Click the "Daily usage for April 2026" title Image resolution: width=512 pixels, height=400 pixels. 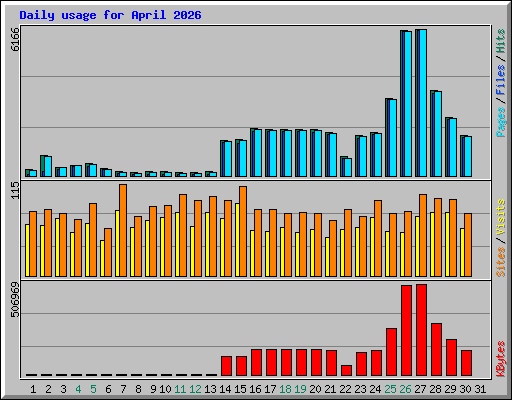click(110, 15)
